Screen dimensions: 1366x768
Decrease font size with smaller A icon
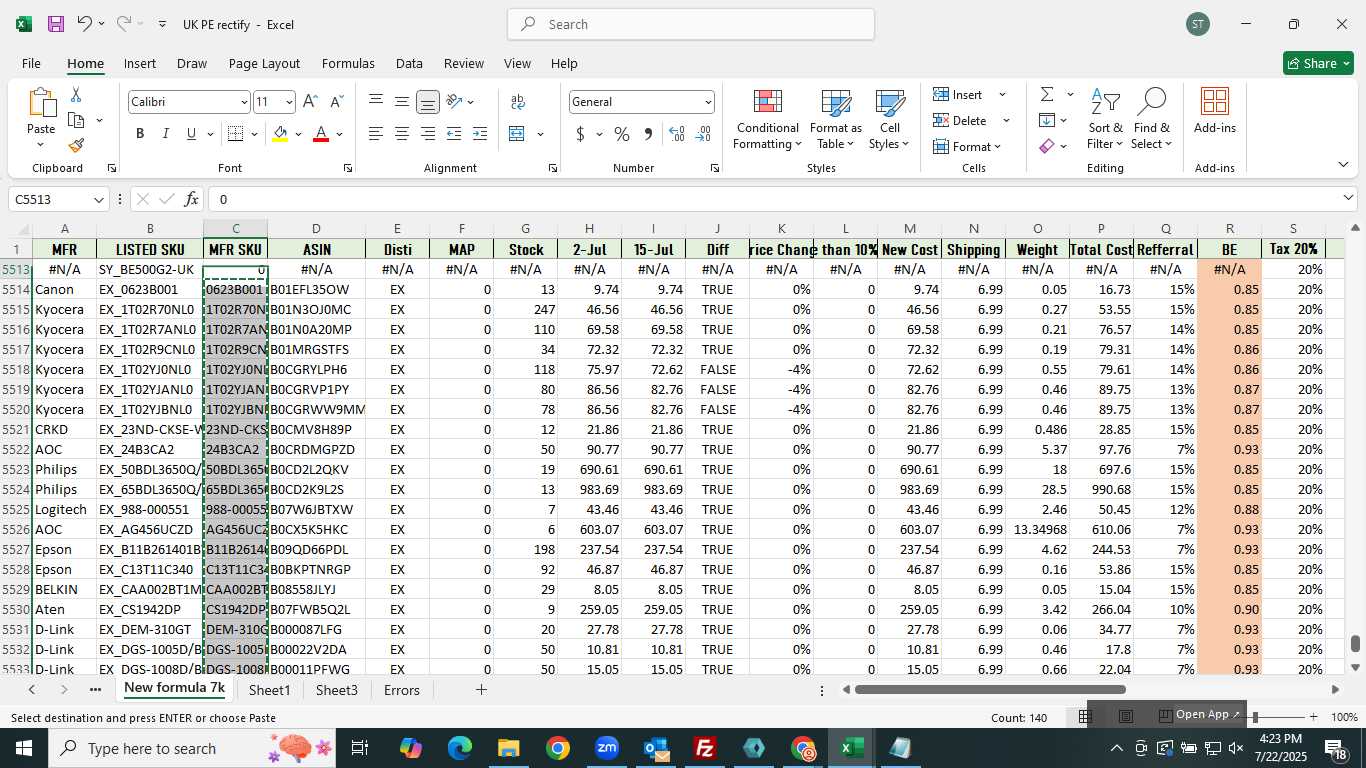click(336, 102)
